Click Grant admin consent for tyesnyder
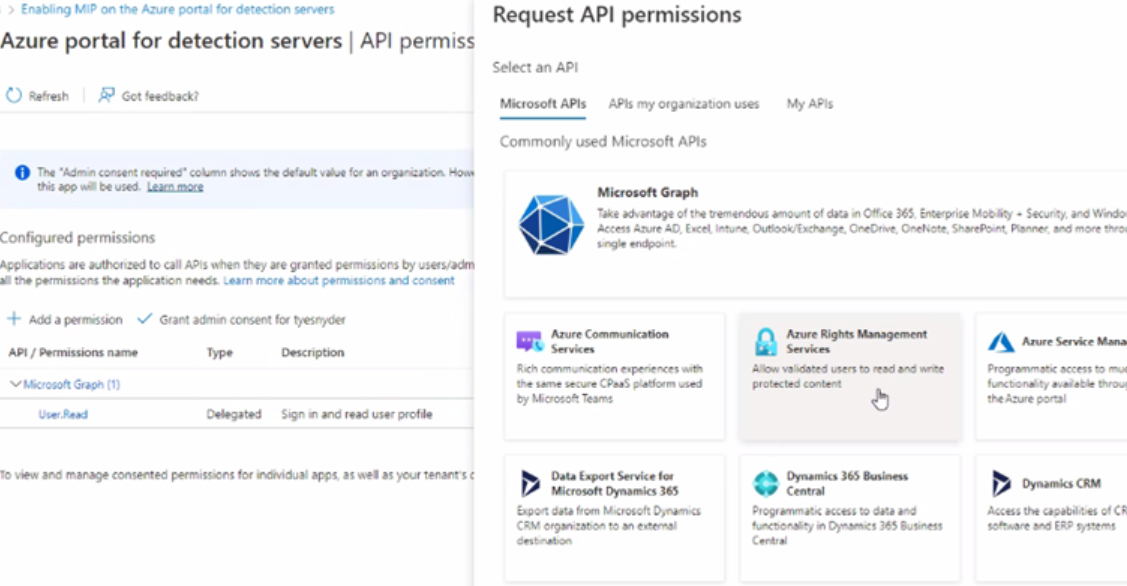1127x586 pixels. point(242,319)
